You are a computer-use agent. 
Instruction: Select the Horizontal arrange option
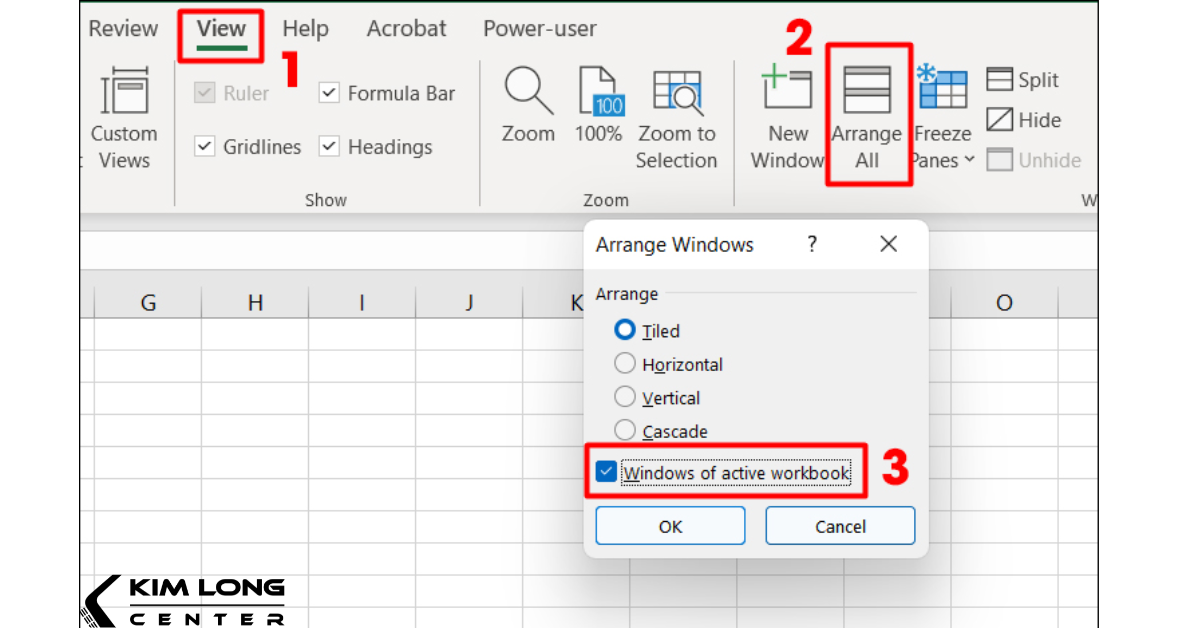624,364
